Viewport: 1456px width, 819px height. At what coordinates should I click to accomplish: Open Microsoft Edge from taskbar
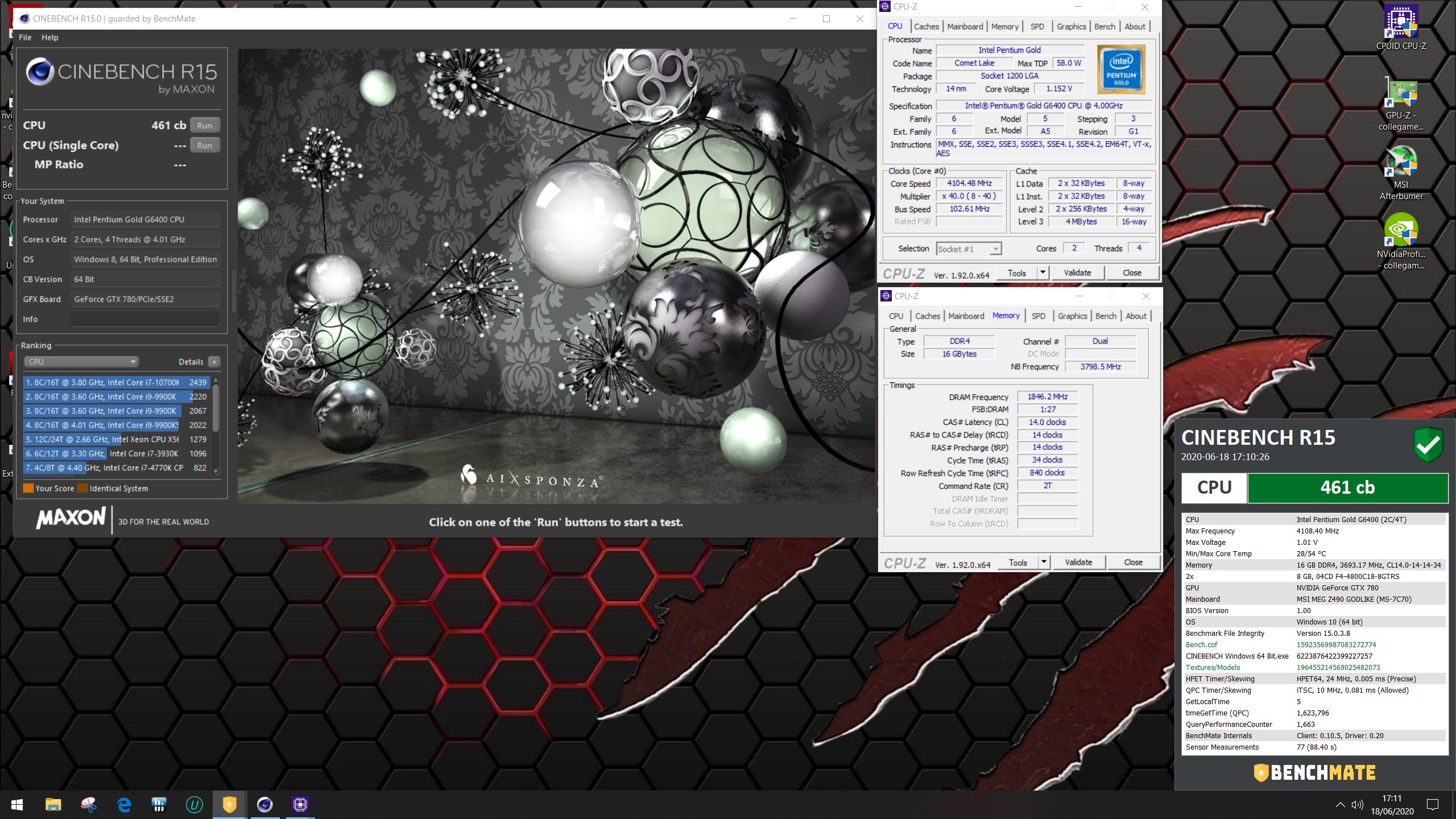click(x=123, y=805)
